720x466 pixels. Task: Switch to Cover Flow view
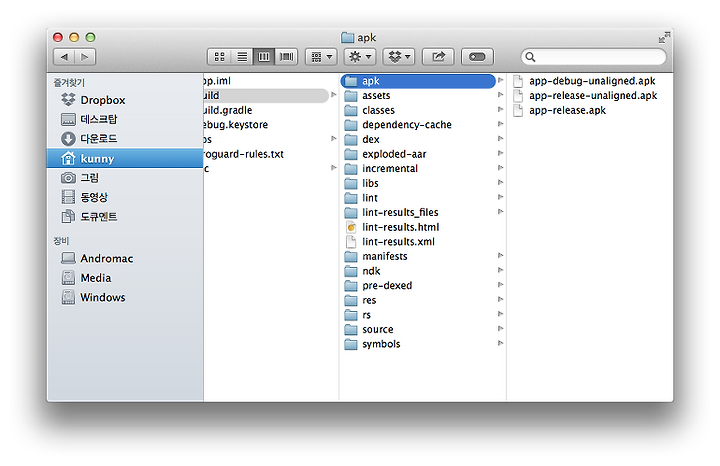click(287, 57)
